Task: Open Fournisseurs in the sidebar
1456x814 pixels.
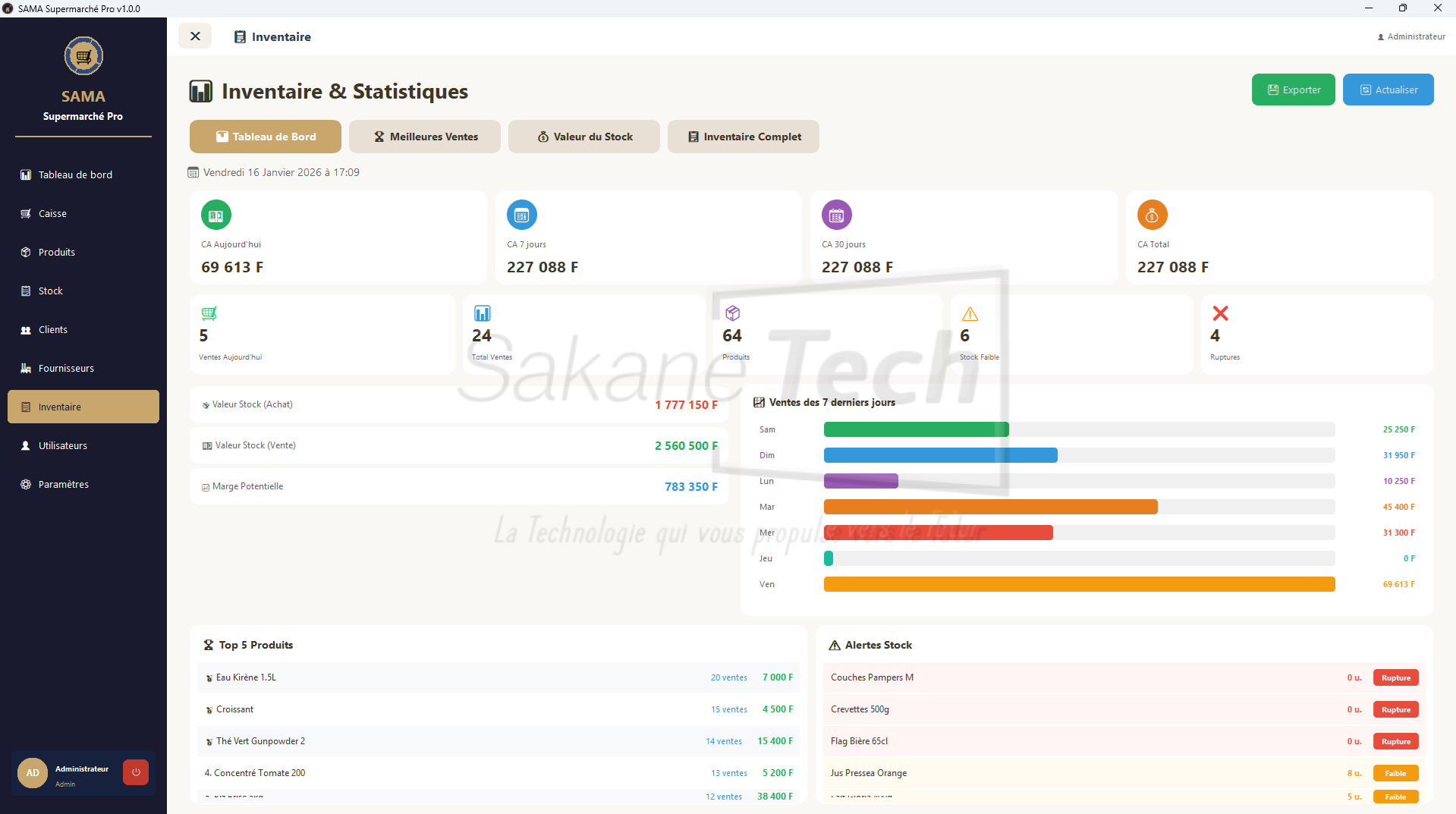Action: click(83, 368)
